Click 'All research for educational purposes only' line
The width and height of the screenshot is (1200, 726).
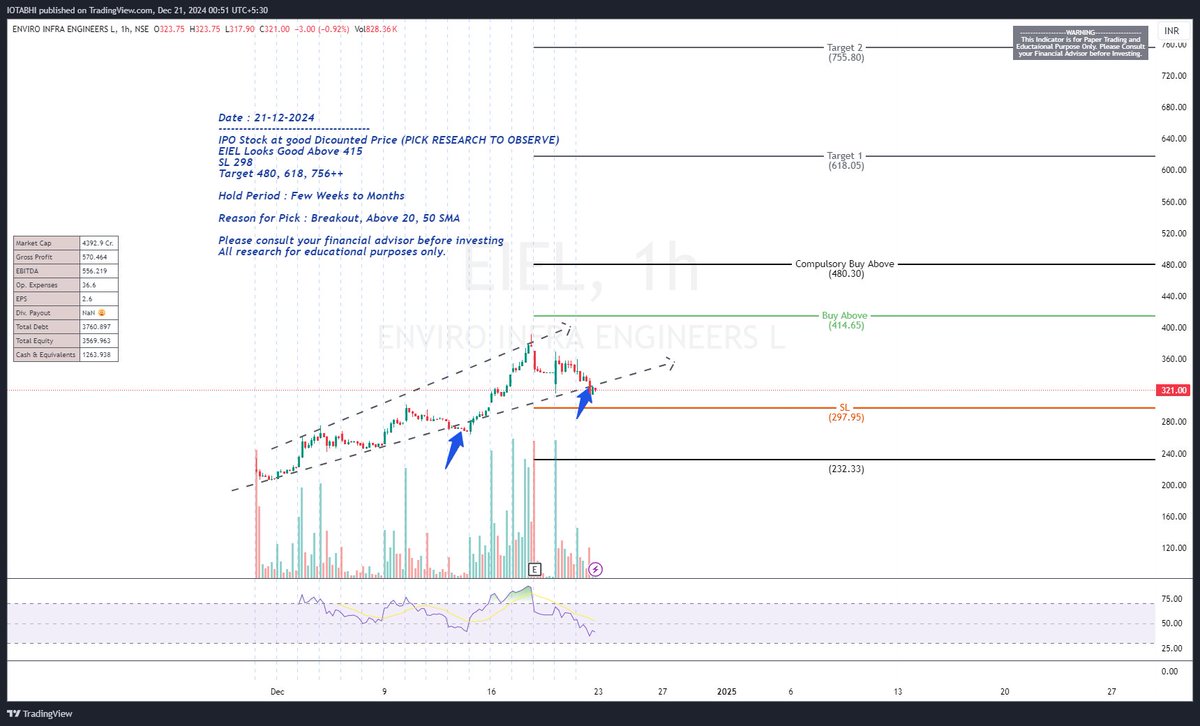click(332, 251)
